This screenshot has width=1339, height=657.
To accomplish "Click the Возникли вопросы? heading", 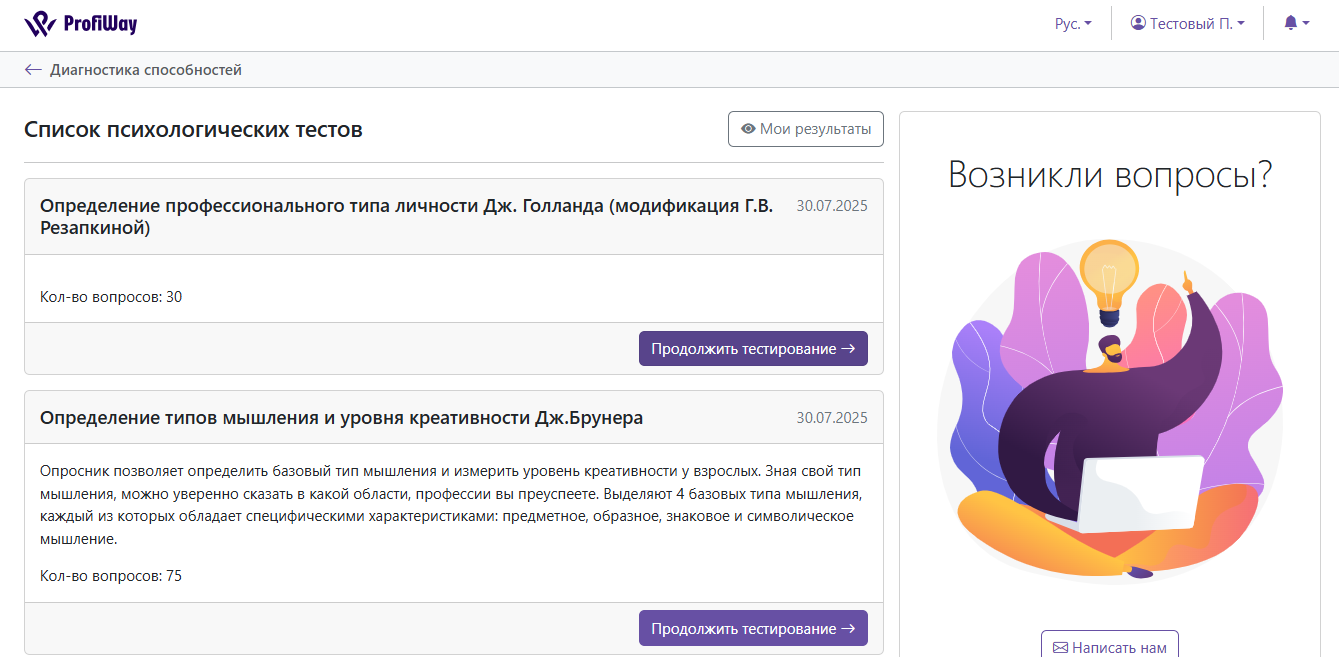I will (x=1109, y=175).
